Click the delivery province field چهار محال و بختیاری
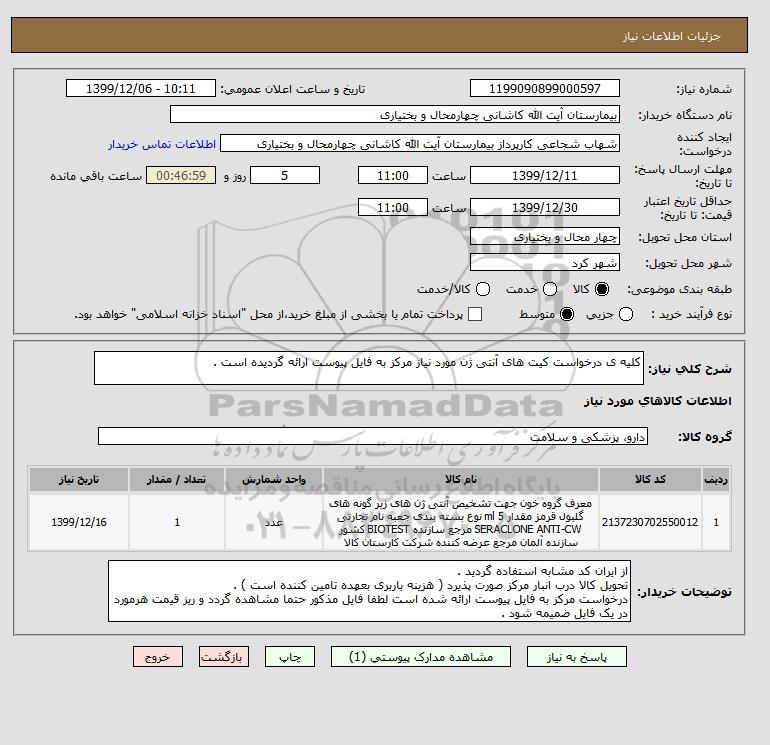This screenshot has width=770, height=745. 545,237
